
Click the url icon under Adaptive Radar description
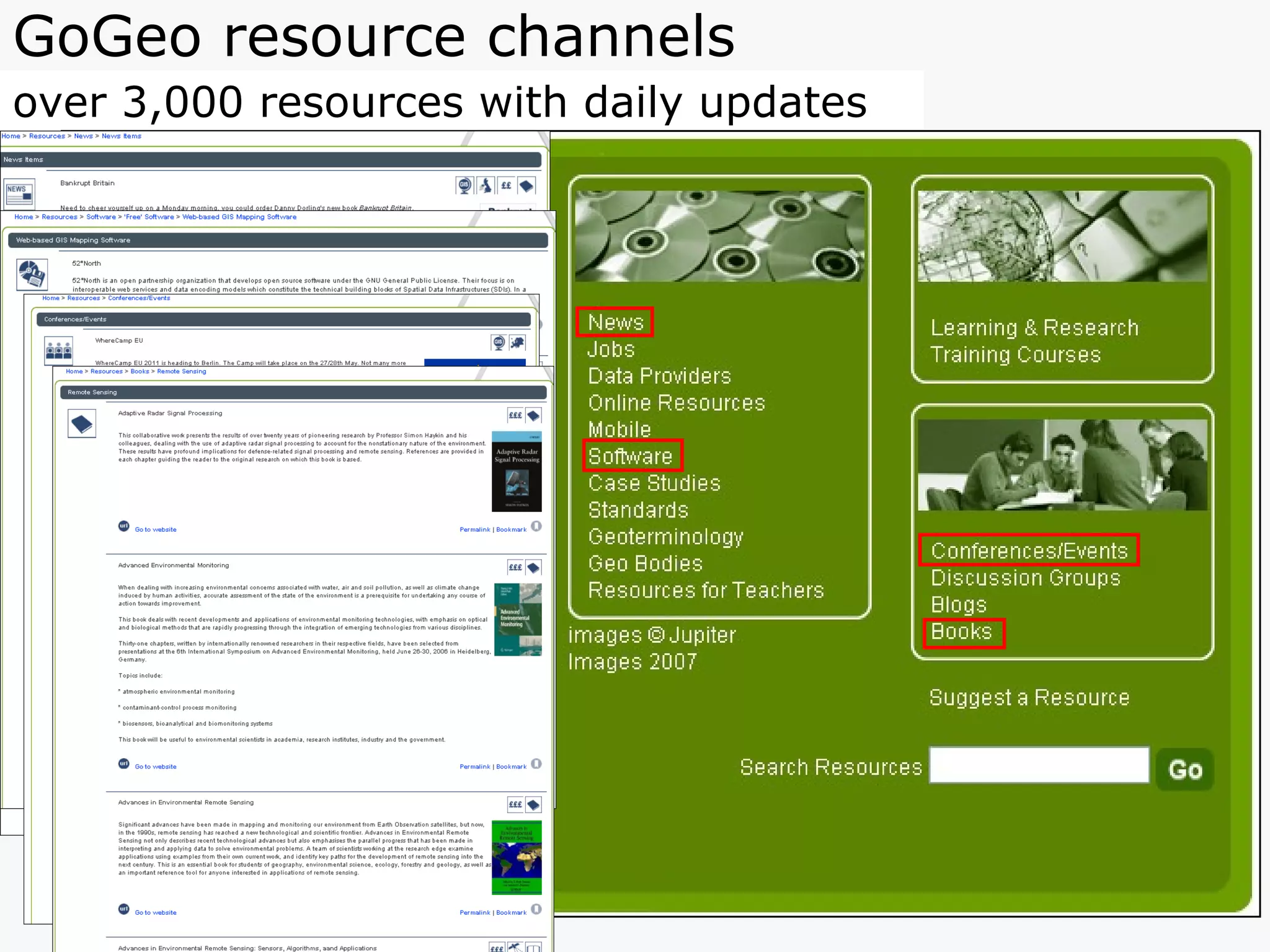[x=124, y=526]
